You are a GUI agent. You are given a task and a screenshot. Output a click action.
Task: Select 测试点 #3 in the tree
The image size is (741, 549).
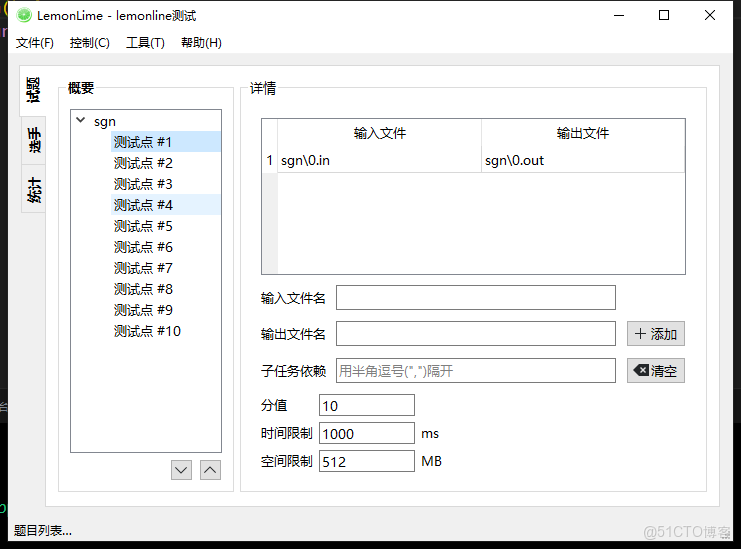166,184
